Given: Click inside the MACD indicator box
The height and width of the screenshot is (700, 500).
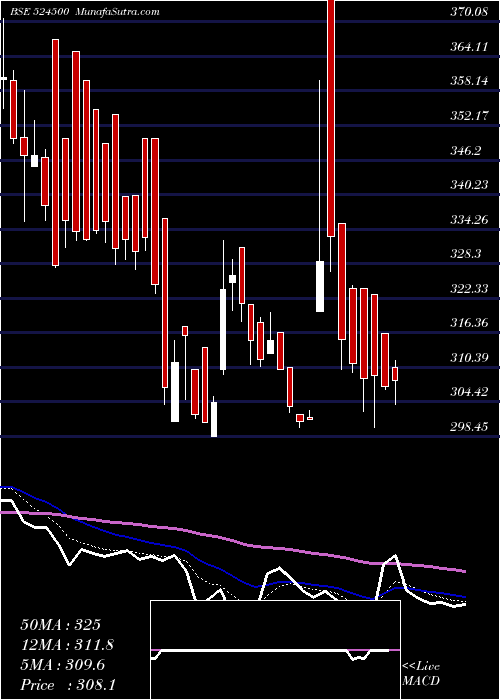Looking at the screenshot, I should click(x=275, y=650).
